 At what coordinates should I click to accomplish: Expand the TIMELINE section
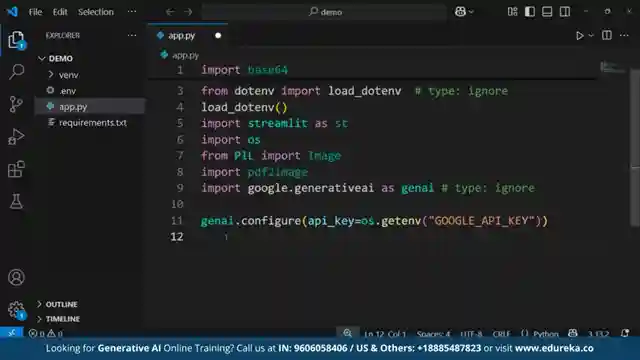tap(62, 318)
